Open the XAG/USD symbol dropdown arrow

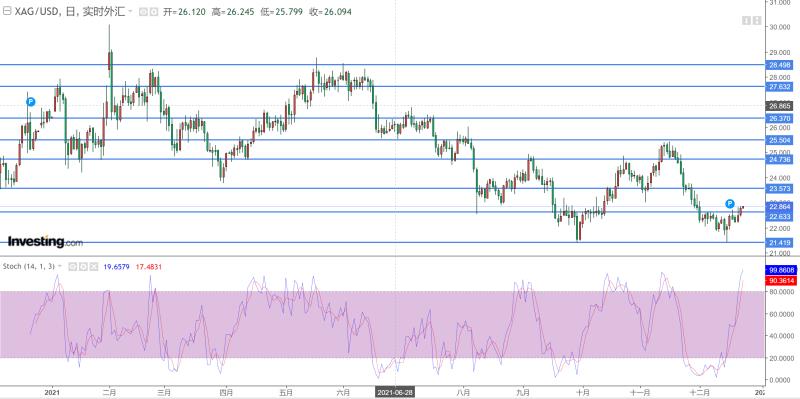click(131, 11)
